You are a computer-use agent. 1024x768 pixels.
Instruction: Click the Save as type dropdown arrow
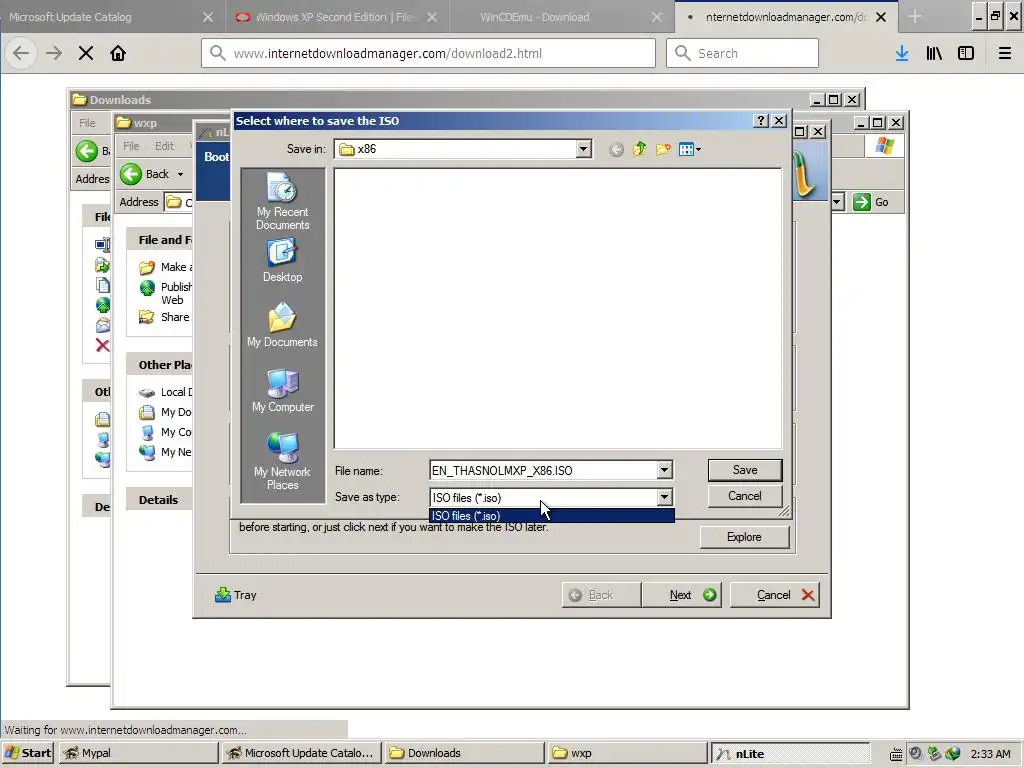point(664,497)
